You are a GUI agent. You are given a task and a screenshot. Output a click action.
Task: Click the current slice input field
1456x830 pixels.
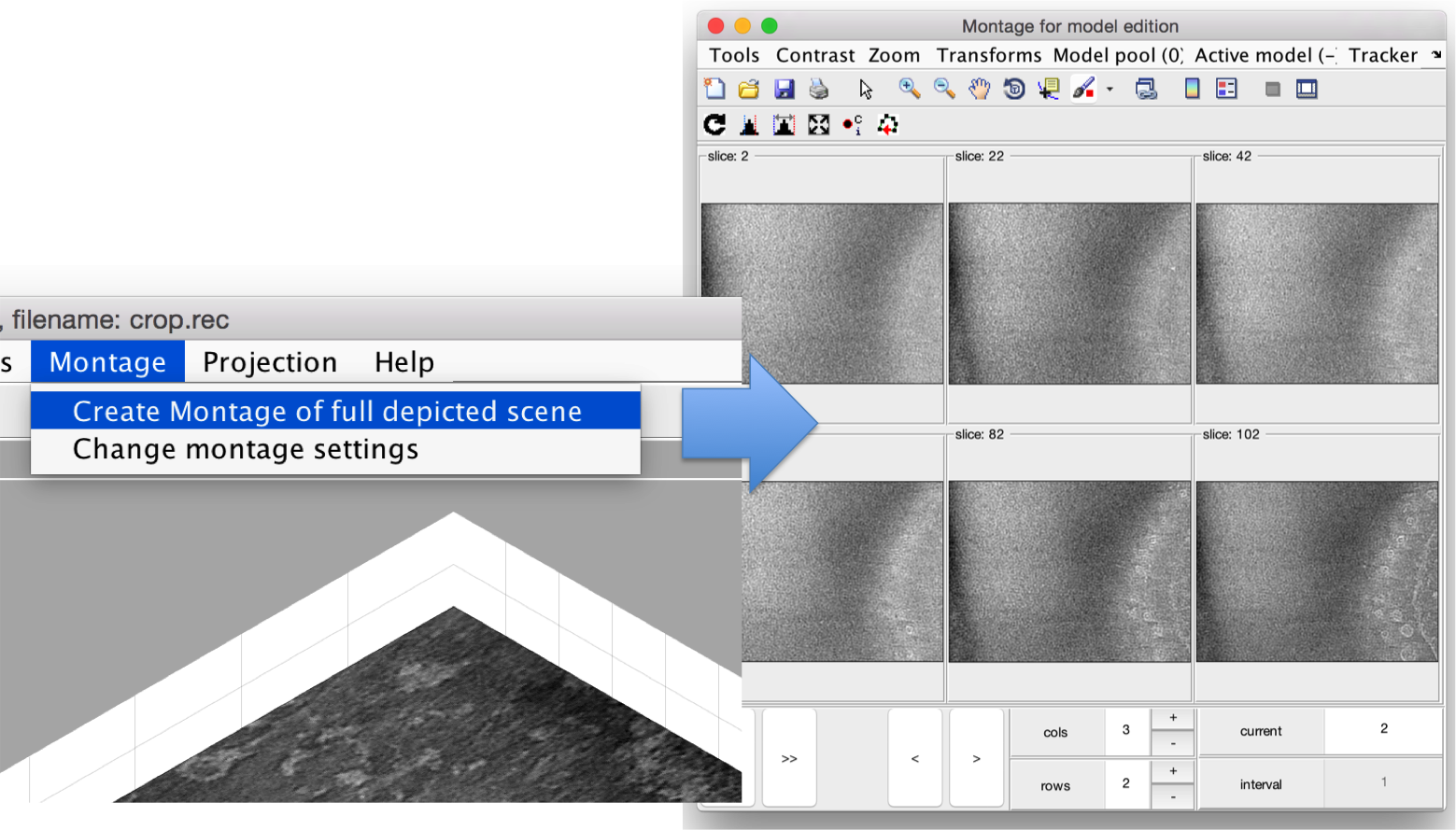tap(1383, 730)
